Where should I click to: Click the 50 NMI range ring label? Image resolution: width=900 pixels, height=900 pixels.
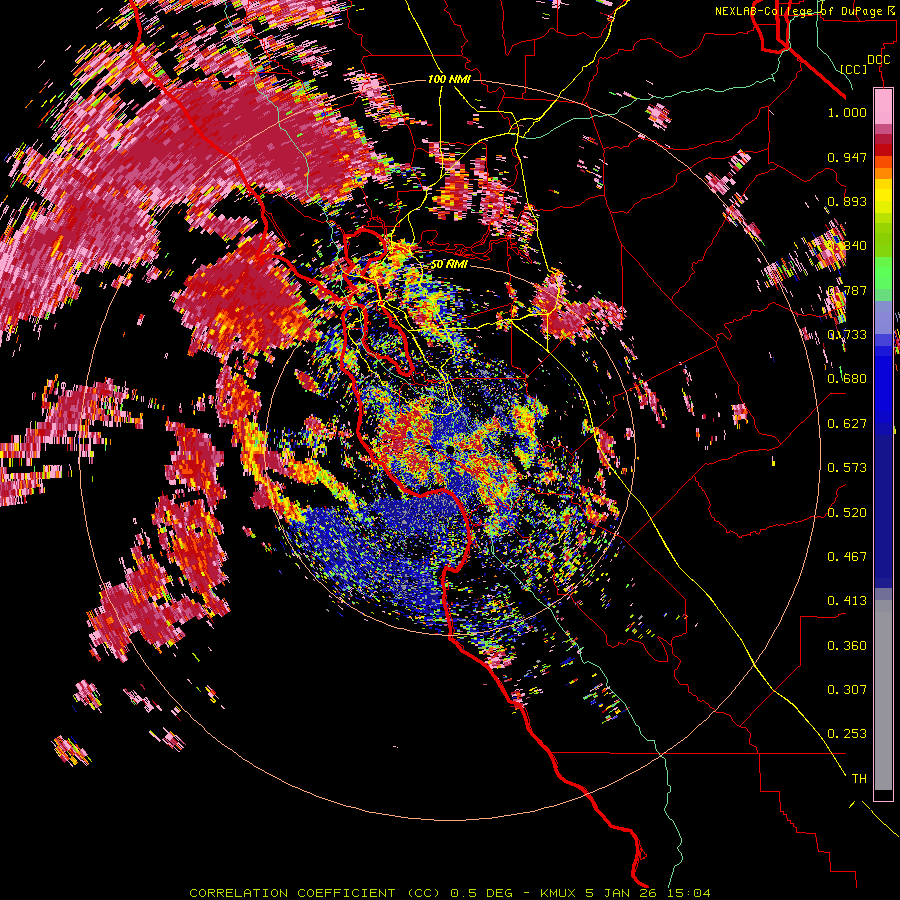(449, 264)
